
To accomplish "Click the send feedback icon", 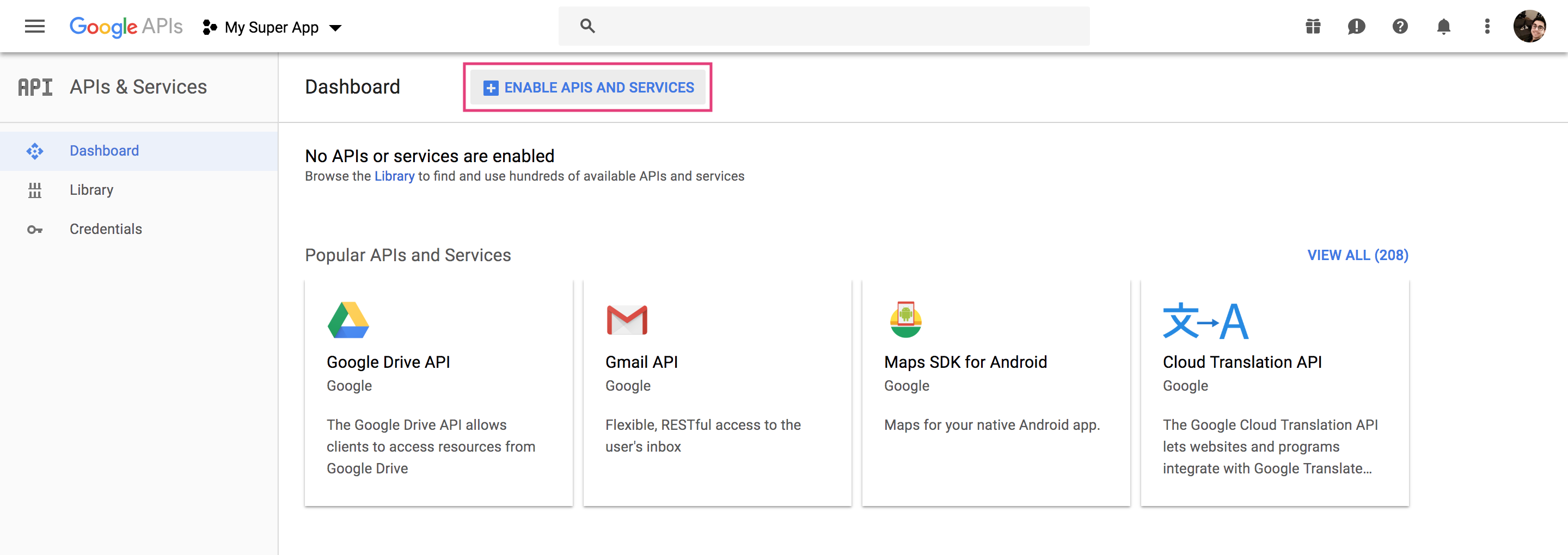I will pyautogui.click(x=1357, y=27).
